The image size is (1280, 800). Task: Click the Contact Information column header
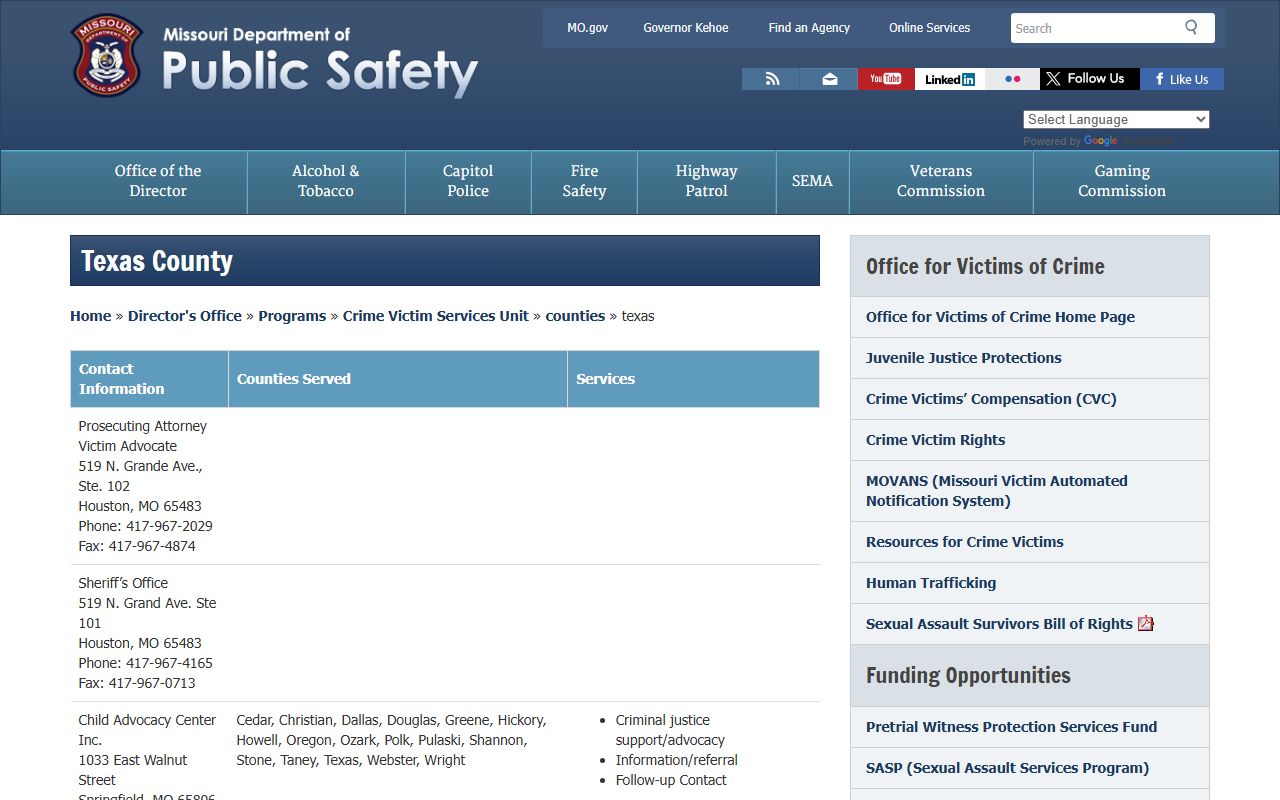(x=149, y=379)
